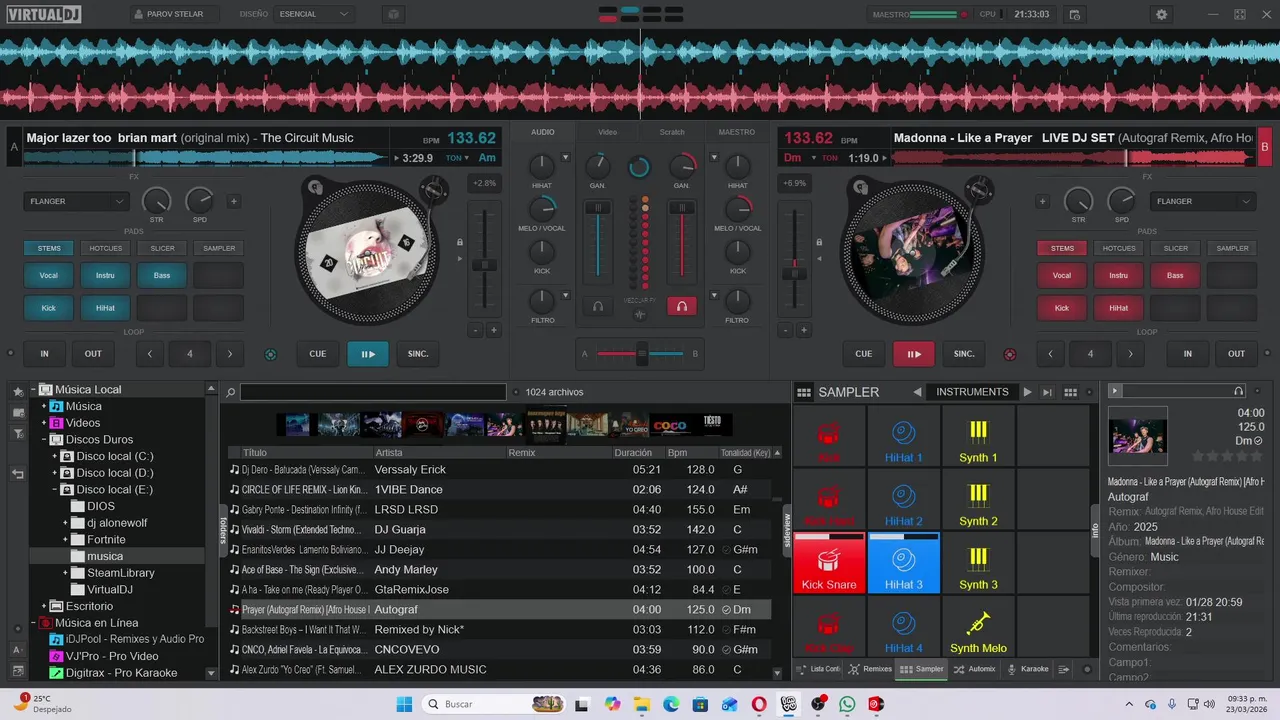Click the loop OUT button on deck B
This screenshot has width=1280, height=720.
pyautogui.click(x=1237, y=354)
